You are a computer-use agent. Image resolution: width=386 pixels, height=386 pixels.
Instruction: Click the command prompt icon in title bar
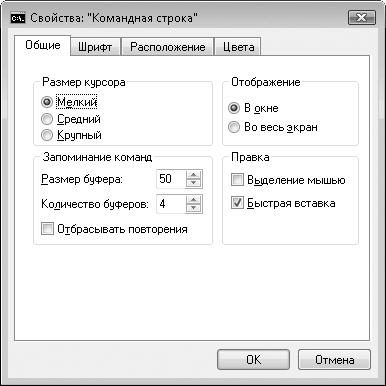[x=17, y=18]
